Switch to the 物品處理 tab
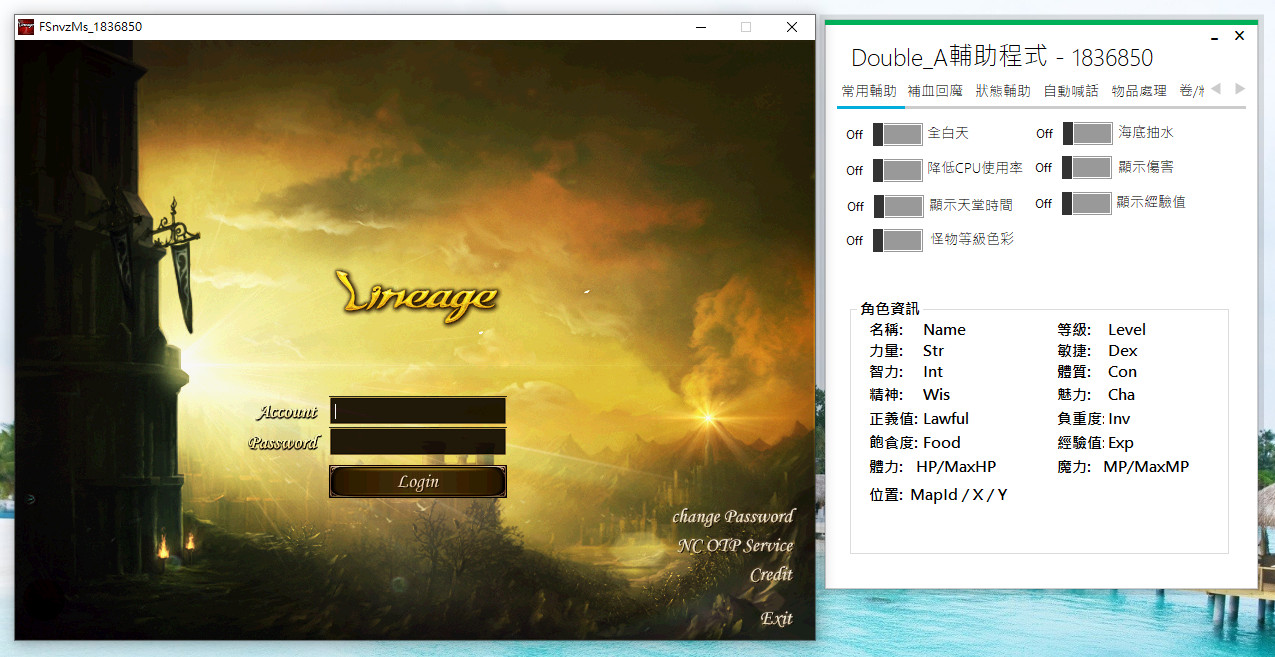This screenshot has height=657, width=1275. [1139, 91]
